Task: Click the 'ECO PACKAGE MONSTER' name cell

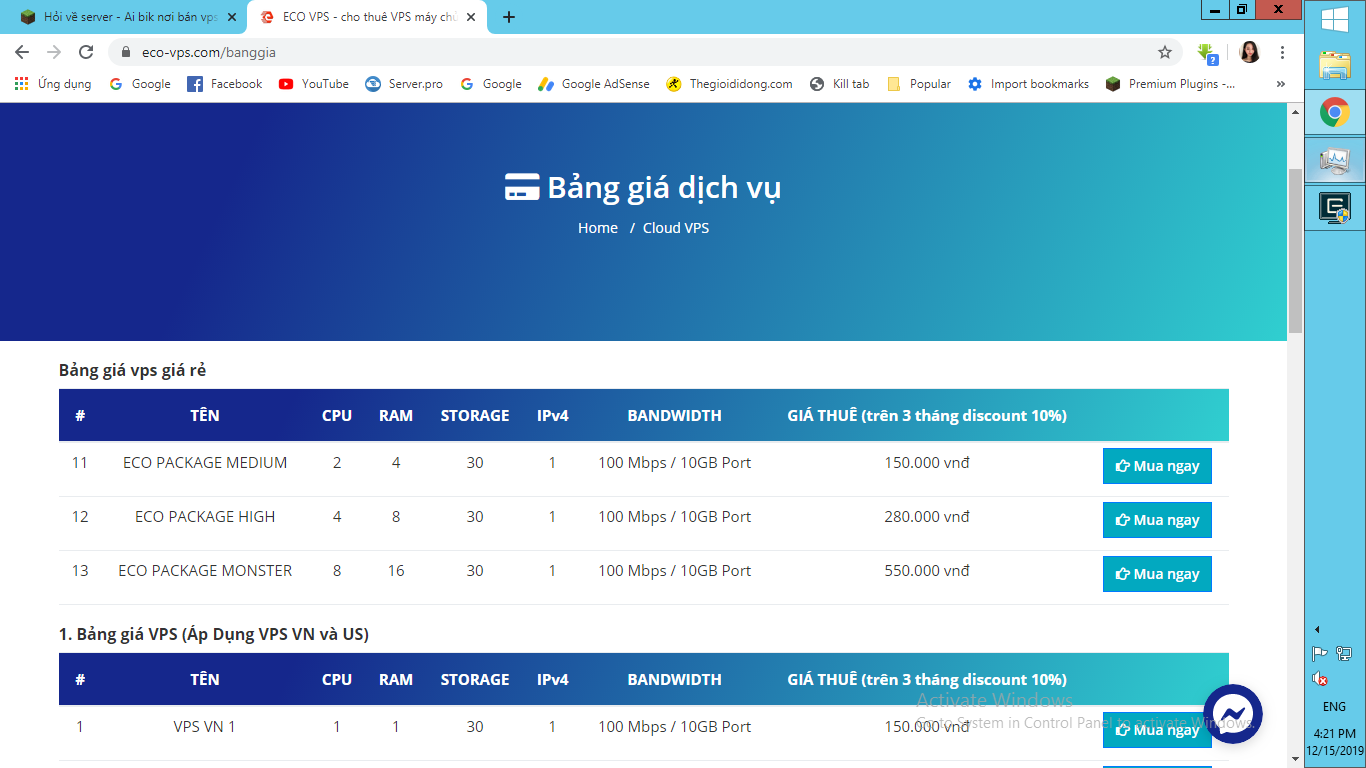Action: [x=205, y=571]
